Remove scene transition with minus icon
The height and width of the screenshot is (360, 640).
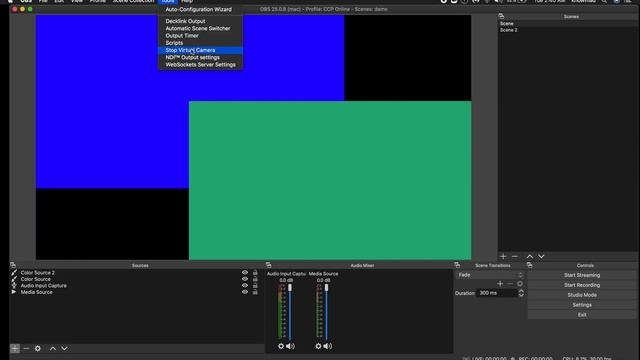coord(510,284)
